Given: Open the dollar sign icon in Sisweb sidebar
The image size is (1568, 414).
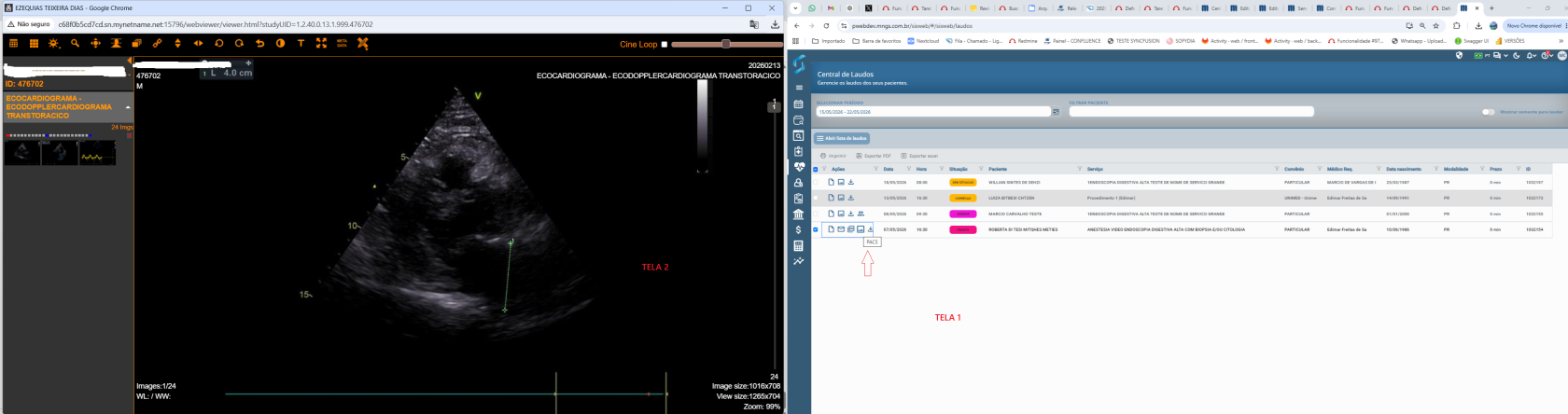Looking at the screenshot, I should coord(798,229).
